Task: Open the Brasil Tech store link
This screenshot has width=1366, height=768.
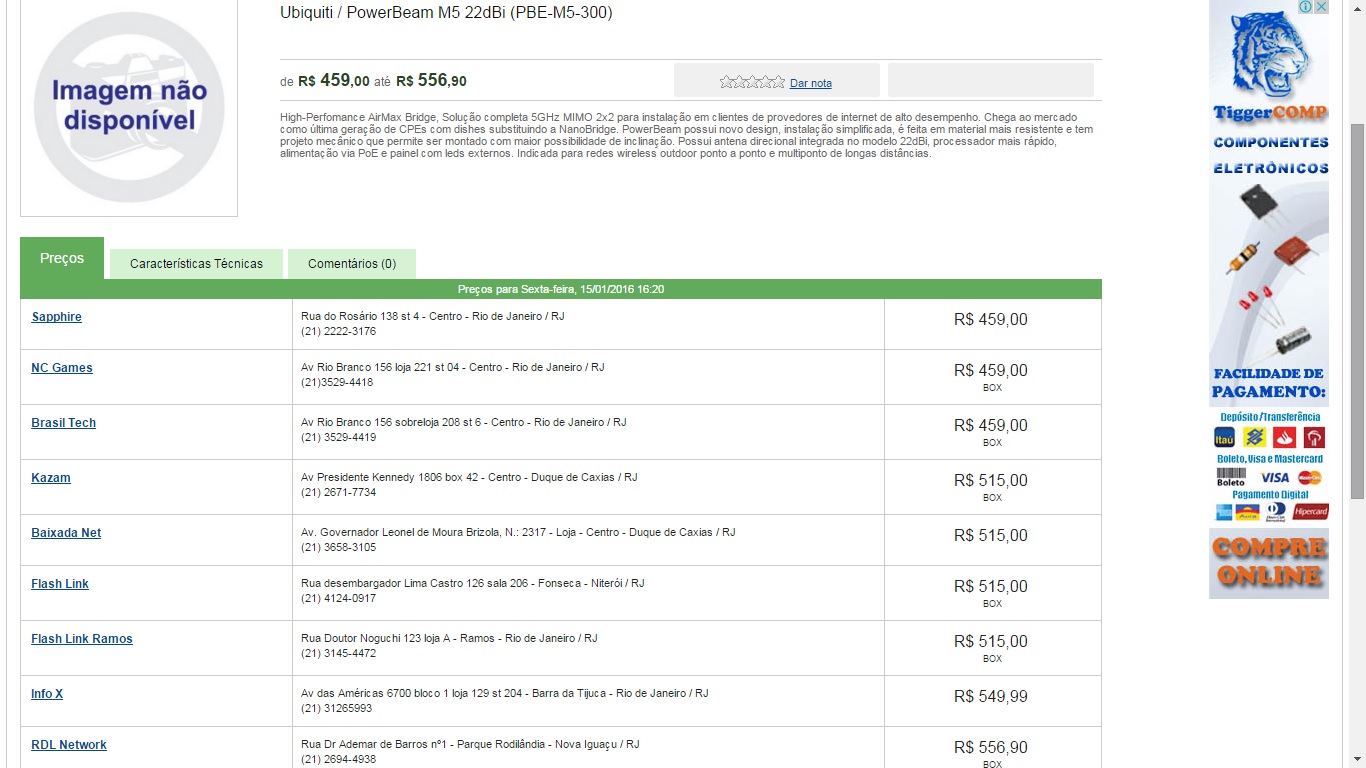Action: (x=63, y=423)
